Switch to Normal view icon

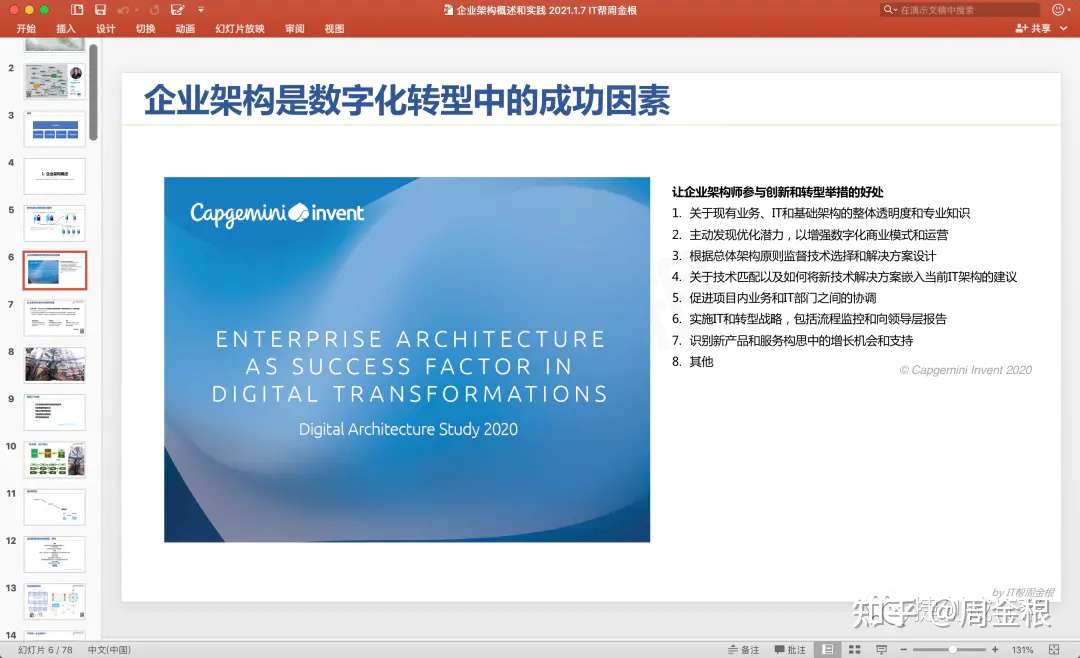(828, 649)
